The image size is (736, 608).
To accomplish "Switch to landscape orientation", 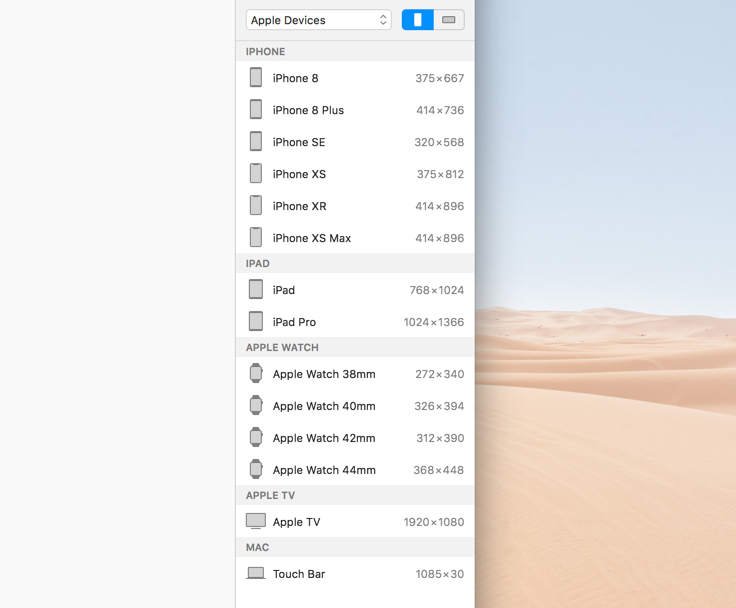I will coord(449,20).
